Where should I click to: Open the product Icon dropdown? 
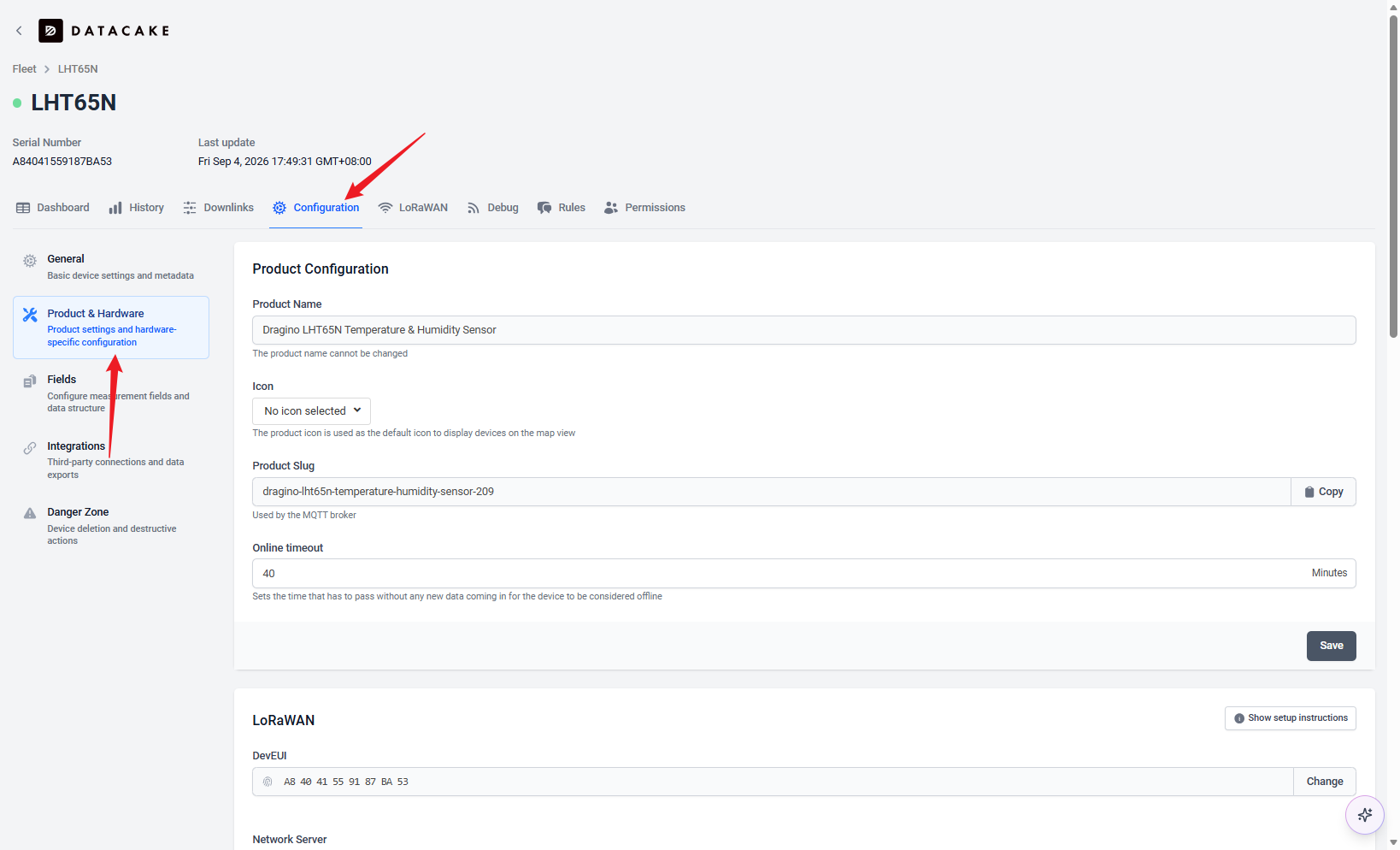pyautogui.click(x=311, y=411)
